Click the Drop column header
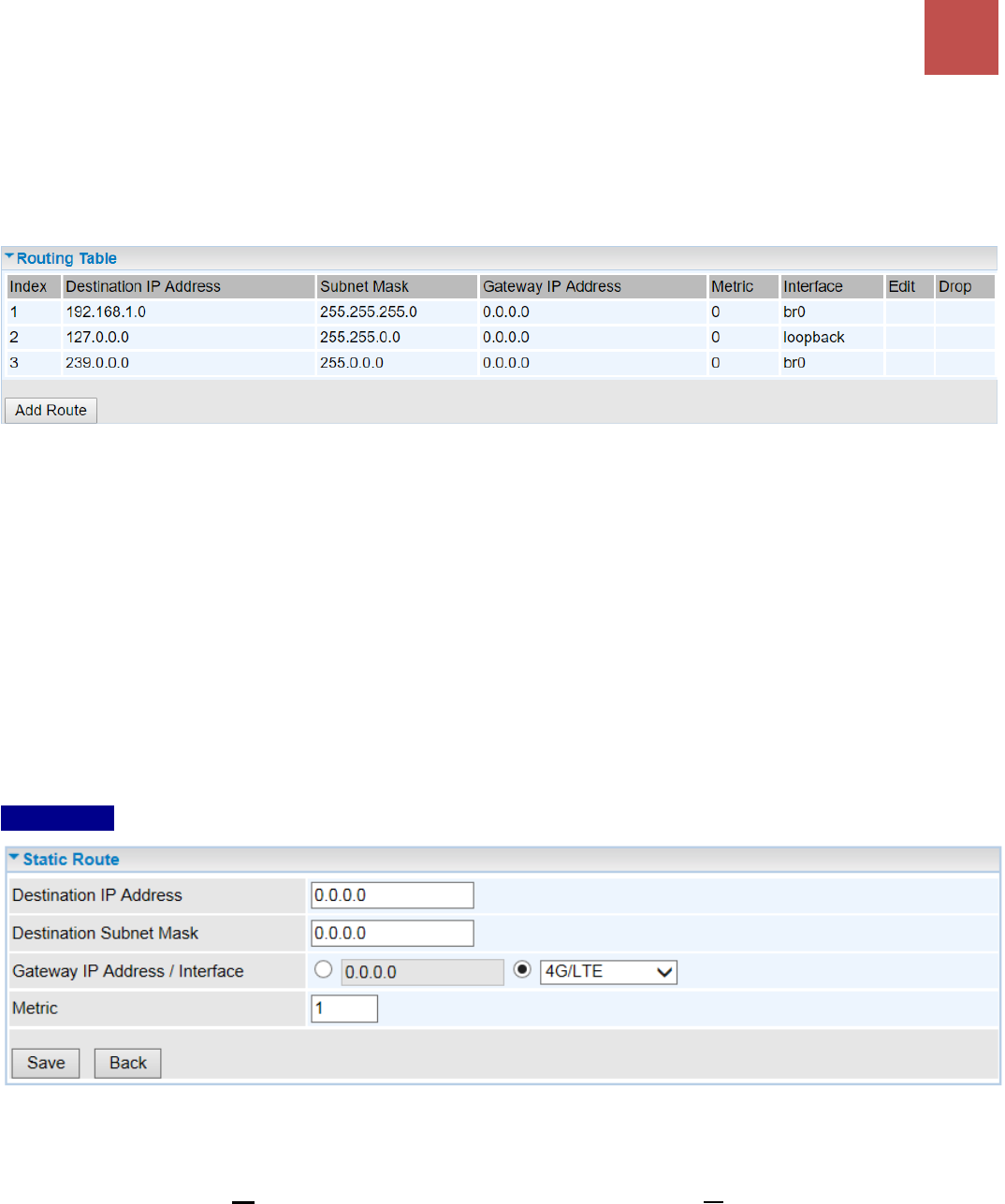Screen dimensions: 1005x1204 tap(965, 286)
